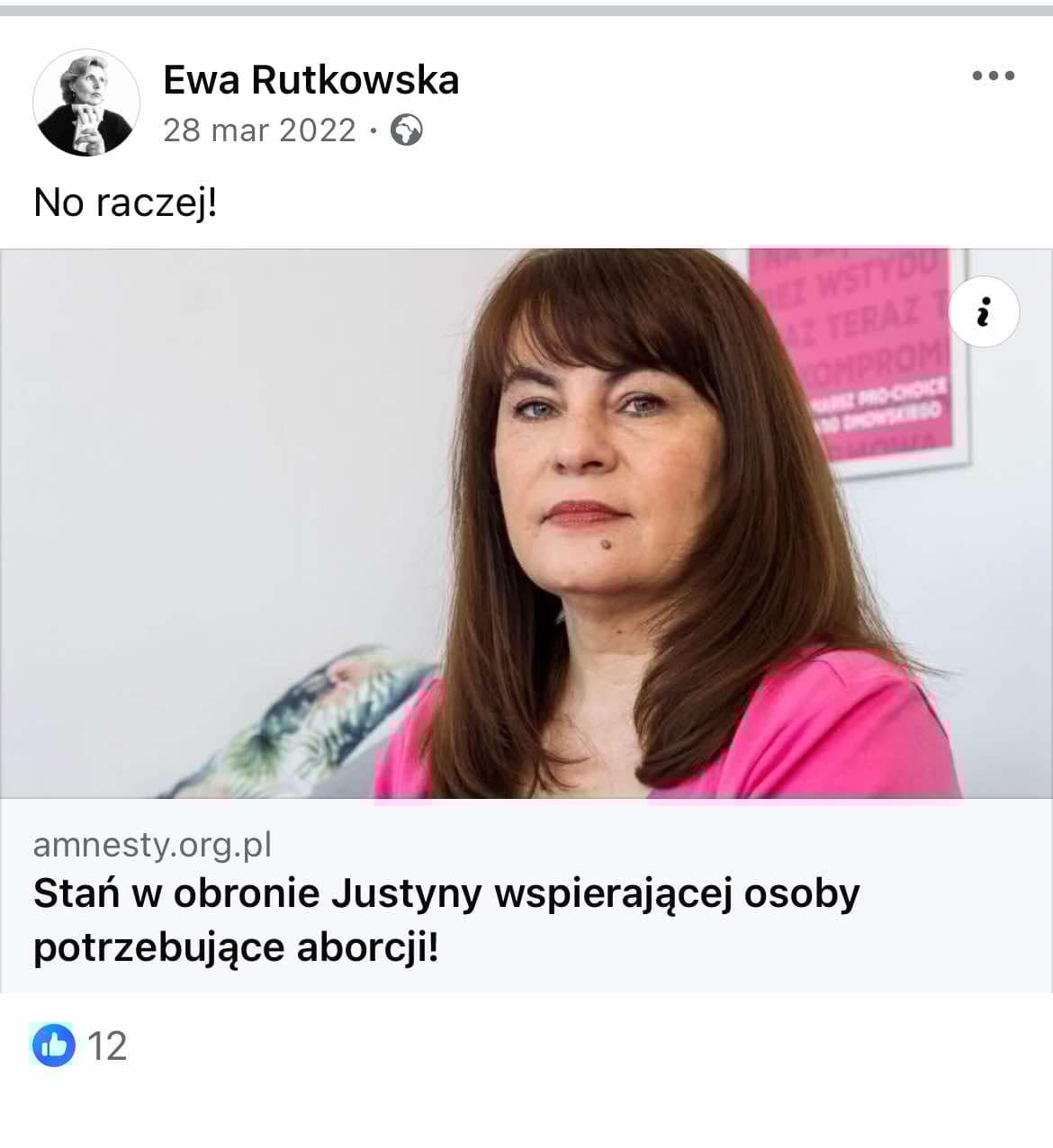Click the gray divider bar above the post
This screenshot has width=1053, height=1148.
click(526, 10)
